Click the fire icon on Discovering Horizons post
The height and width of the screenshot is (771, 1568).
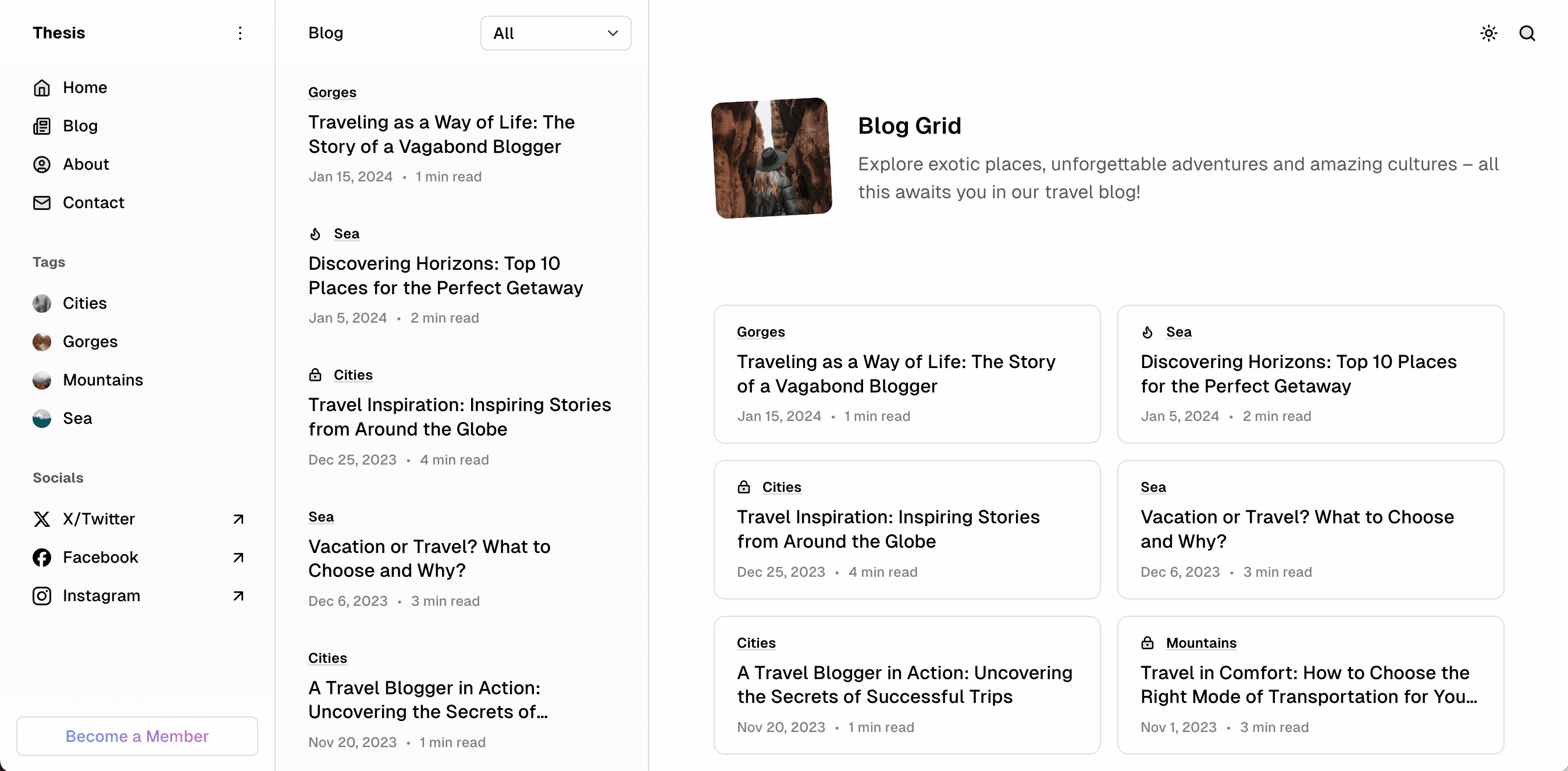pyautogui.click(x=316, y=233)
